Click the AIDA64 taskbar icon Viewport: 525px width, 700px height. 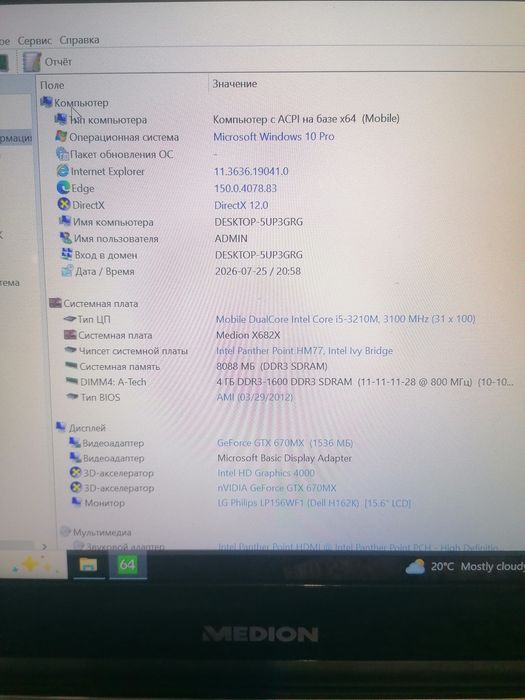(127, 565)
